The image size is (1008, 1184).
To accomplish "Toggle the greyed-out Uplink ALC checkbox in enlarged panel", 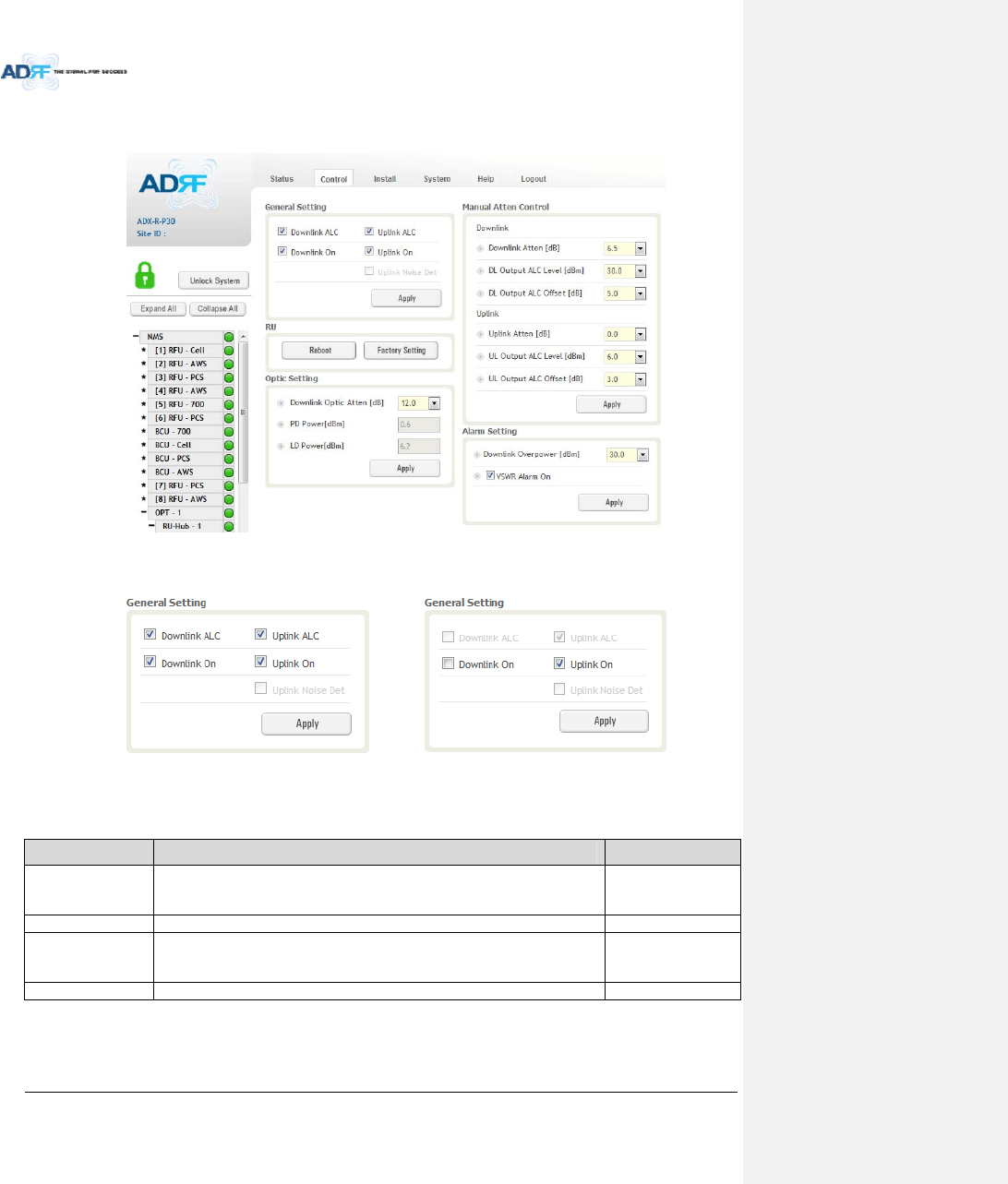I will click(559, 637).
